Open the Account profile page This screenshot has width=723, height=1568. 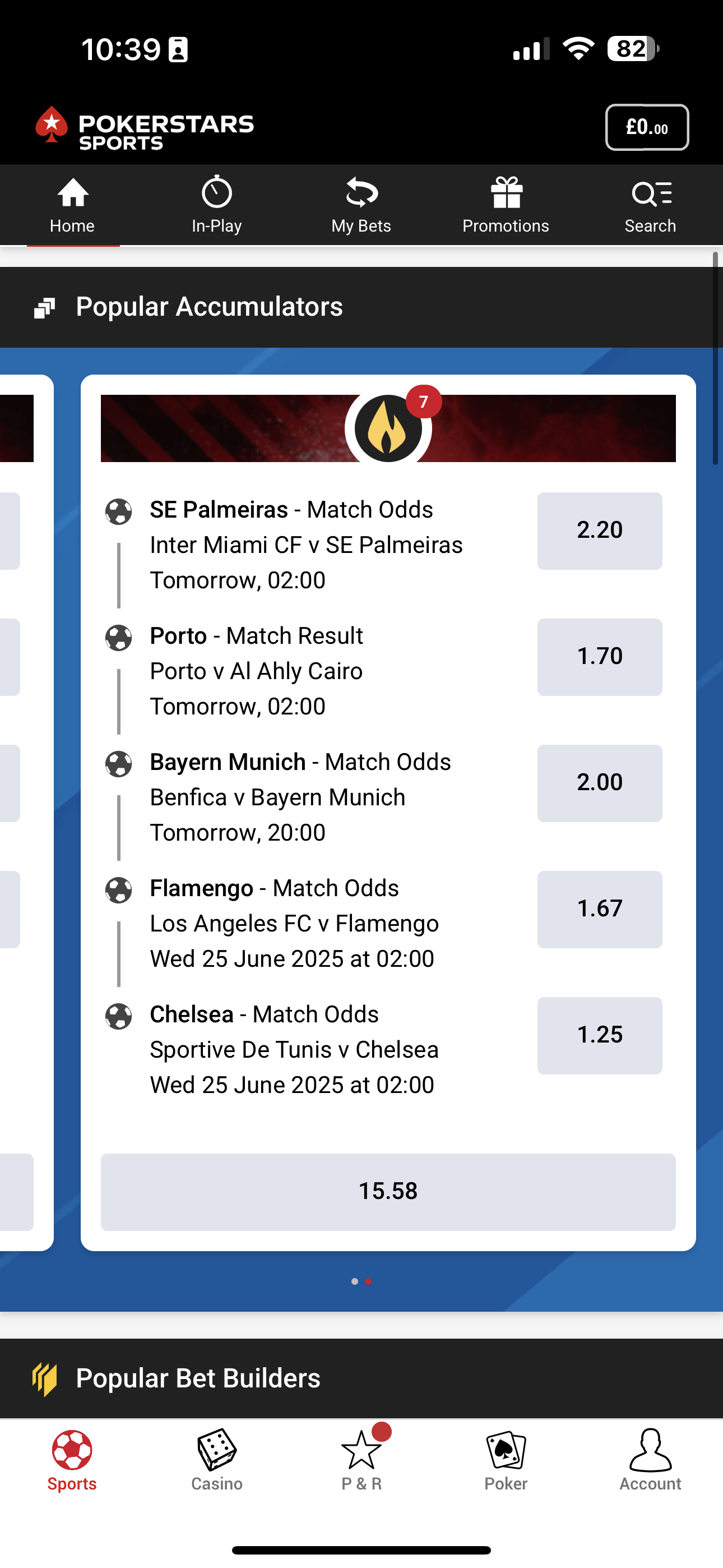[x=650, y=1460]
